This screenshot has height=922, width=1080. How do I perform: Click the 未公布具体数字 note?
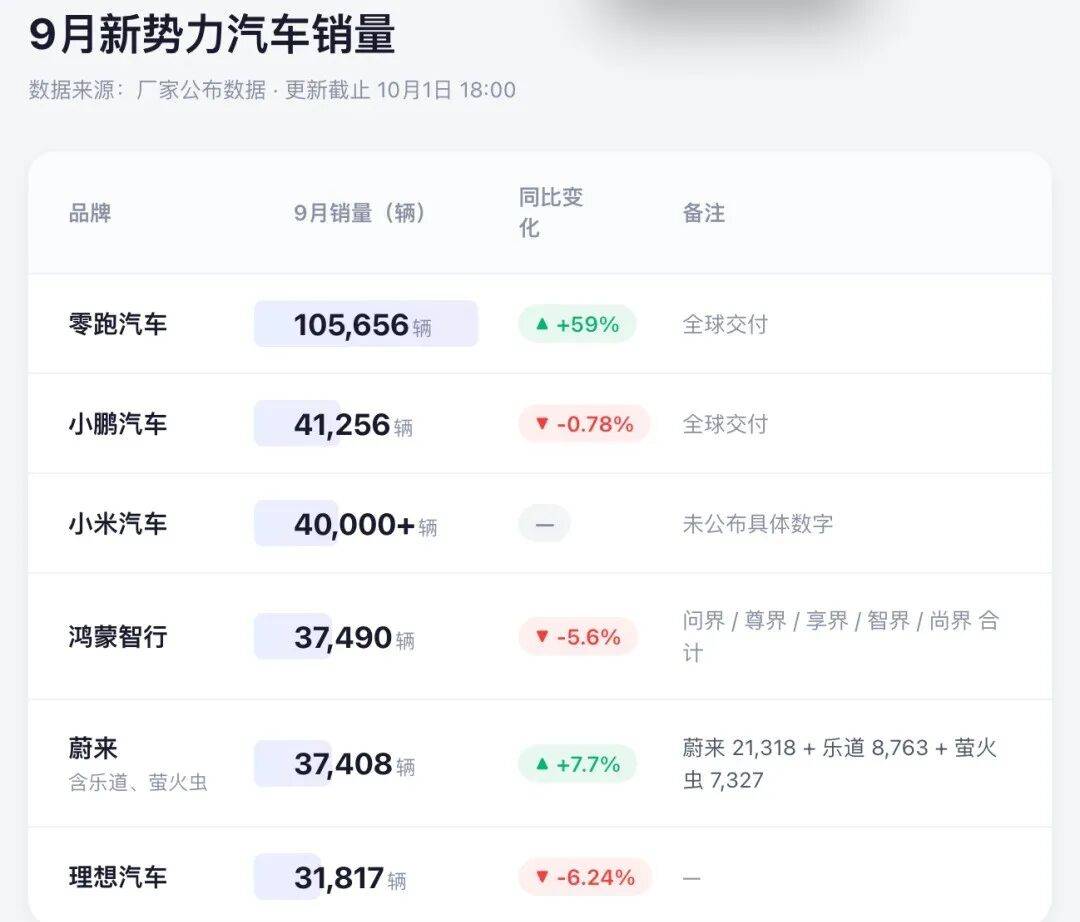click(758, 524)
